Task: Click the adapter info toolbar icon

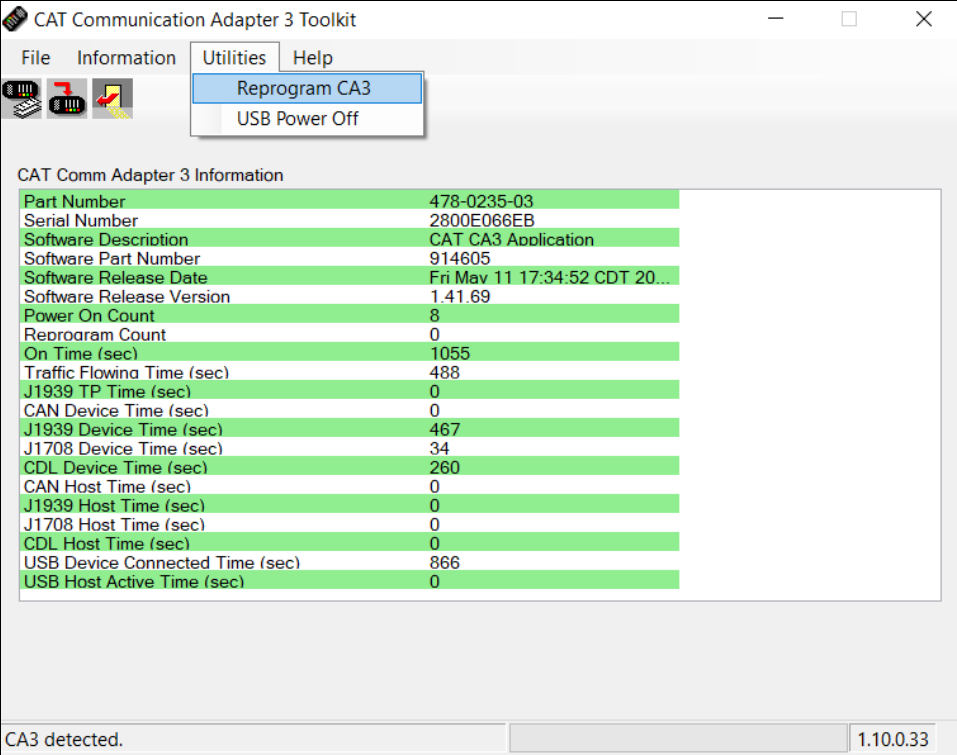Action: click(x=22, y=98)
